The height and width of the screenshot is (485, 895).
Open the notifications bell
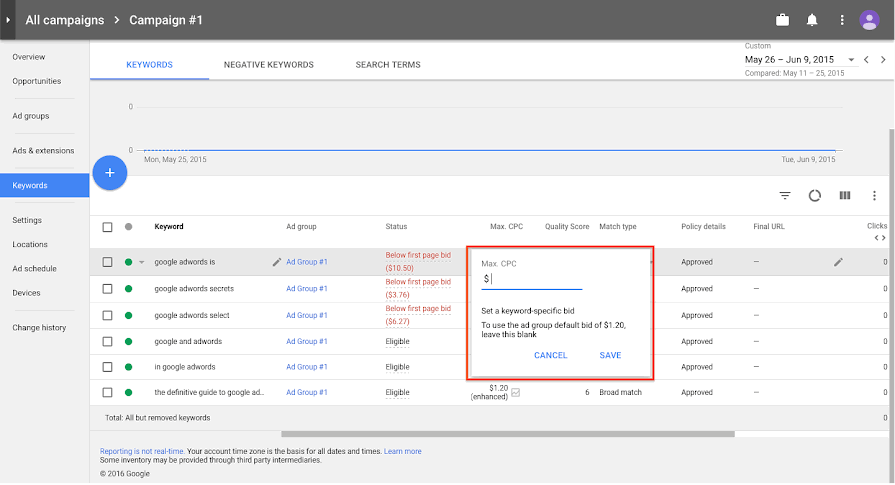(x=812, y=20)
